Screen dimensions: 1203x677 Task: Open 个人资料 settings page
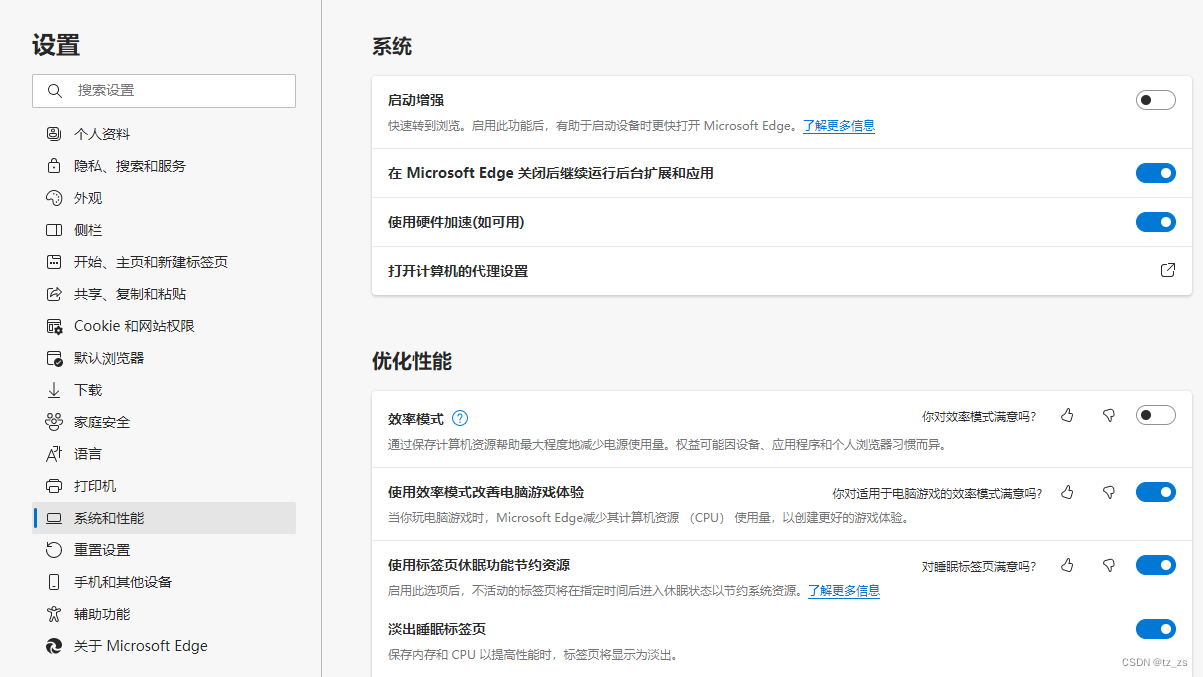[x=164, y=134]
